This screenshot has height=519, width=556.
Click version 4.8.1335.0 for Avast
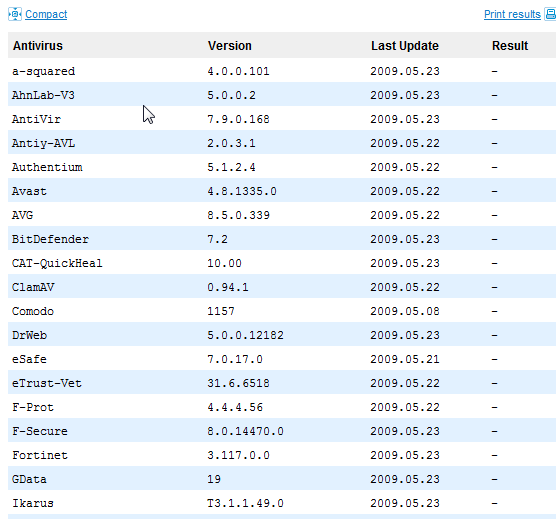tap(242, 191)
